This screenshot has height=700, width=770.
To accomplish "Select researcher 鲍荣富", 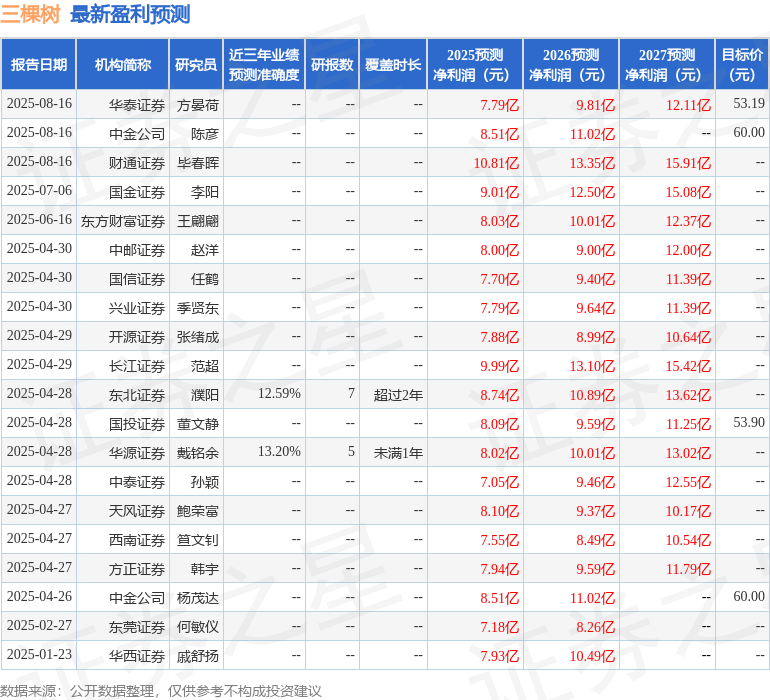I will pos(198,511).
